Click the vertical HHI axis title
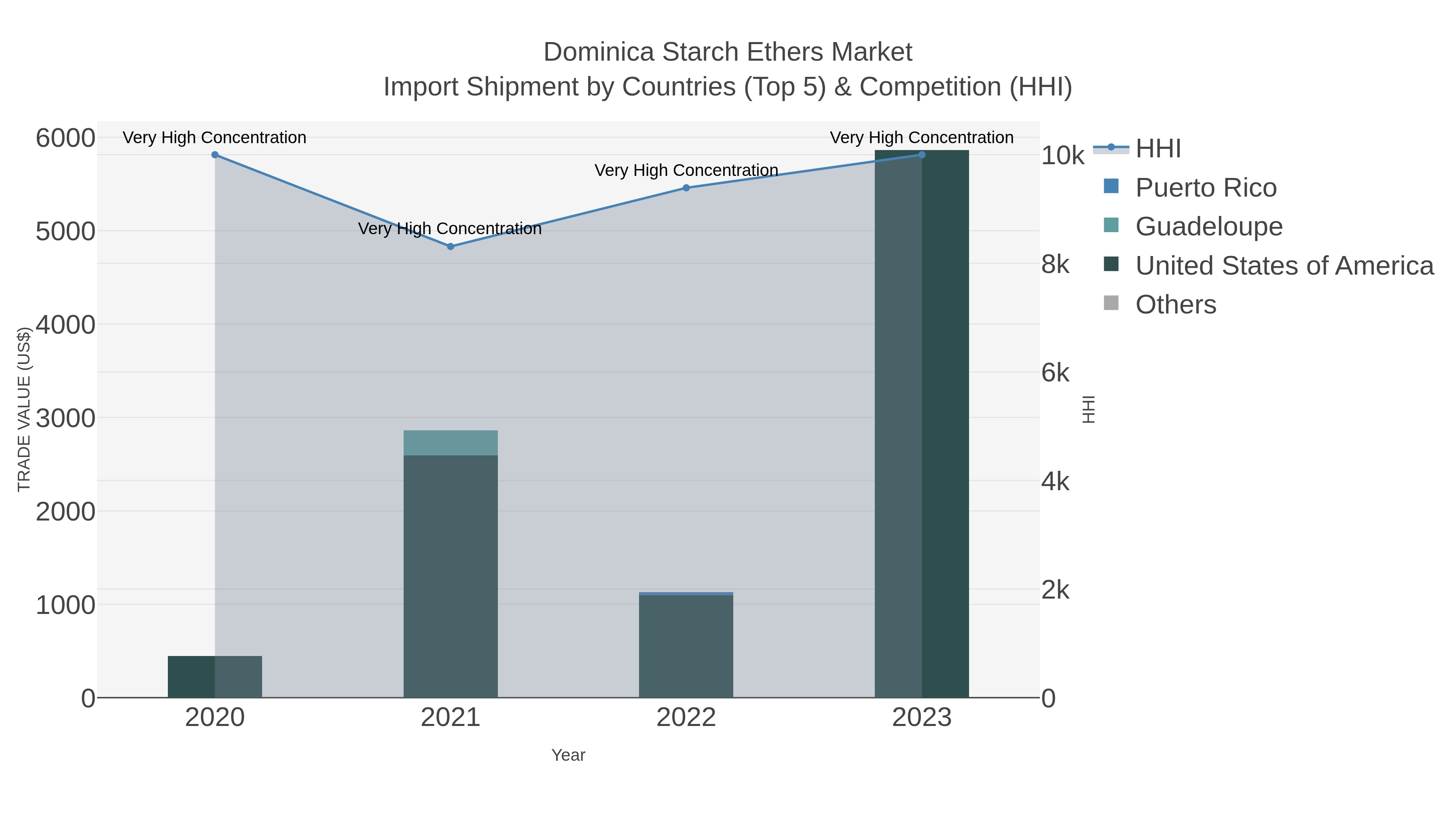Image resolution: width=1456 pixels, height=819 pixels. click(1089, 409)
